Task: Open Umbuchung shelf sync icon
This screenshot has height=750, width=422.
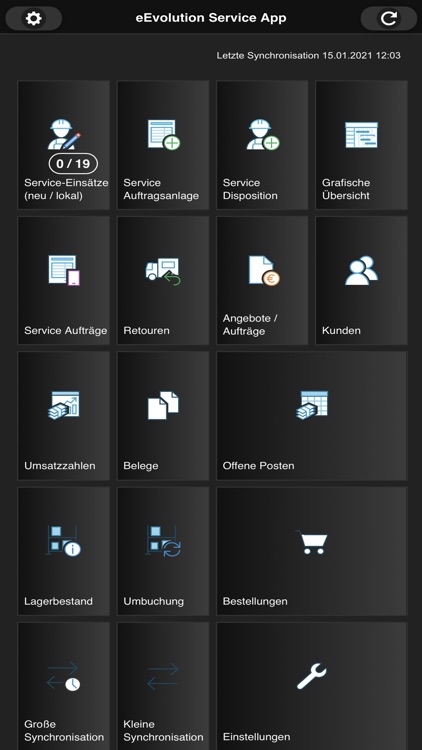Action: pyautogui.click(x=163, y=541)
